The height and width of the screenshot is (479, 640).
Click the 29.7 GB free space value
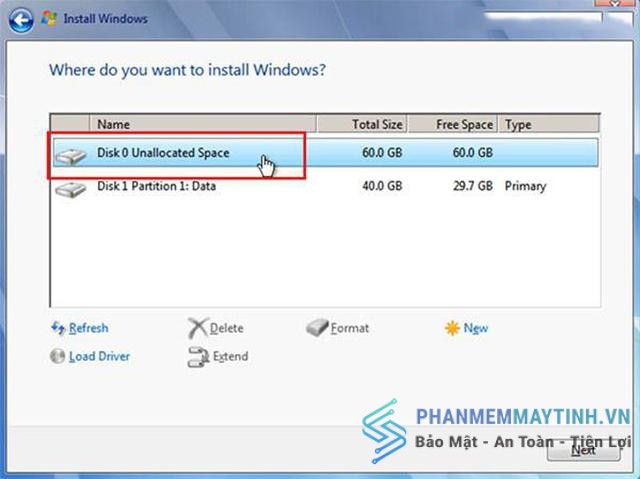coord(473,186)
